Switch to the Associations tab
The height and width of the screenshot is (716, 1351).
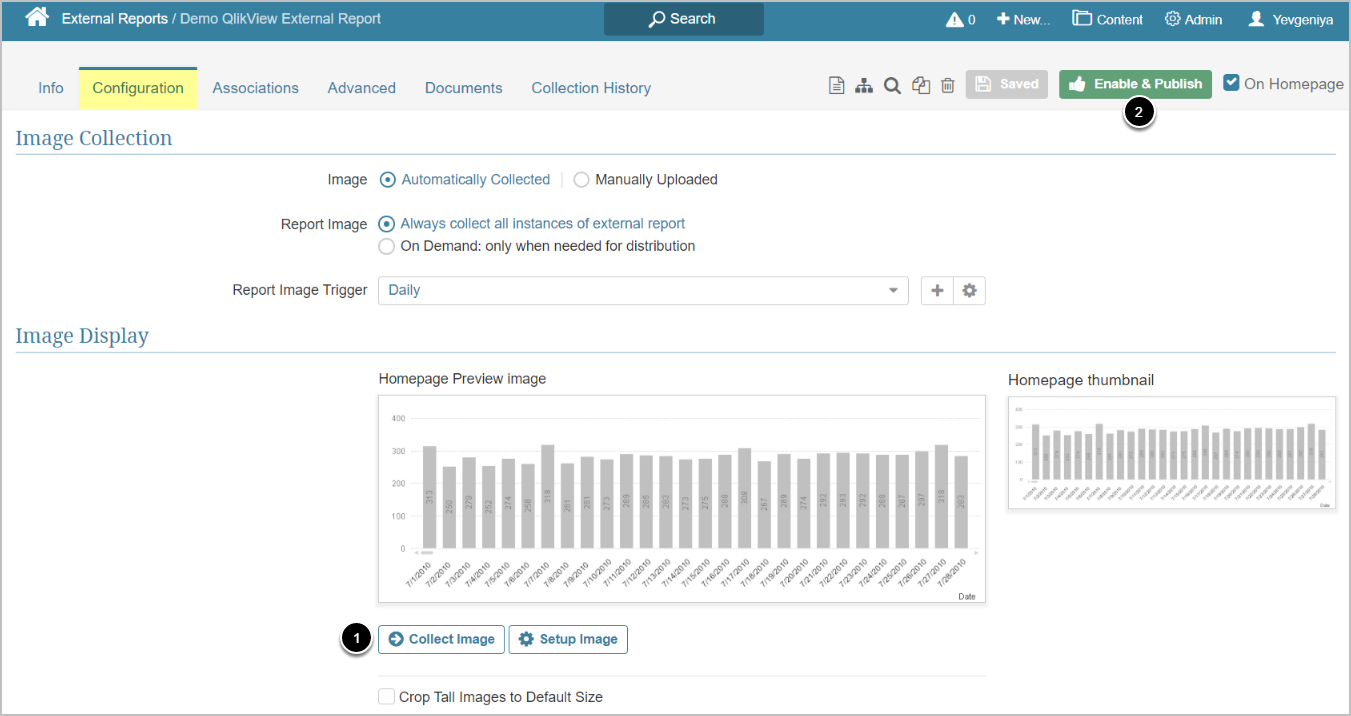pyautogui.click(x=255, y=88)
